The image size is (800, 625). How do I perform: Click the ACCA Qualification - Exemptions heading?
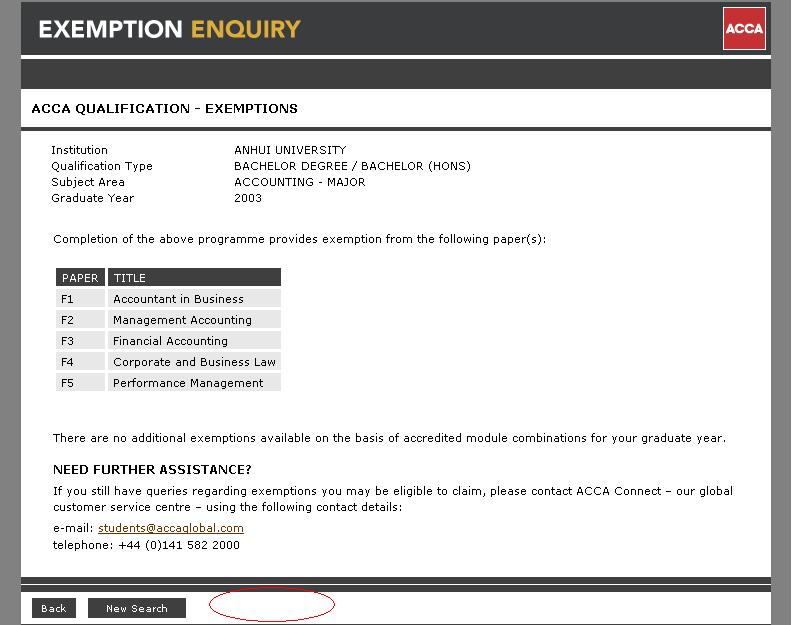coord(164,109)
